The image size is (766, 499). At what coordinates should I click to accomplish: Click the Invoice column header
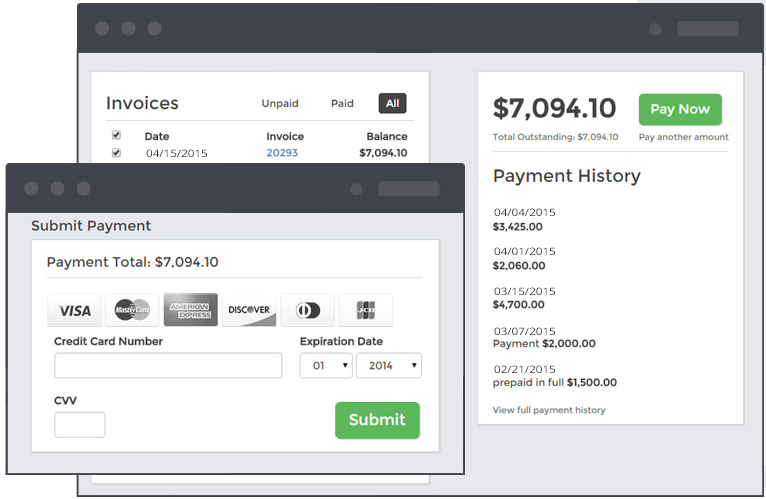click(285, 136)
